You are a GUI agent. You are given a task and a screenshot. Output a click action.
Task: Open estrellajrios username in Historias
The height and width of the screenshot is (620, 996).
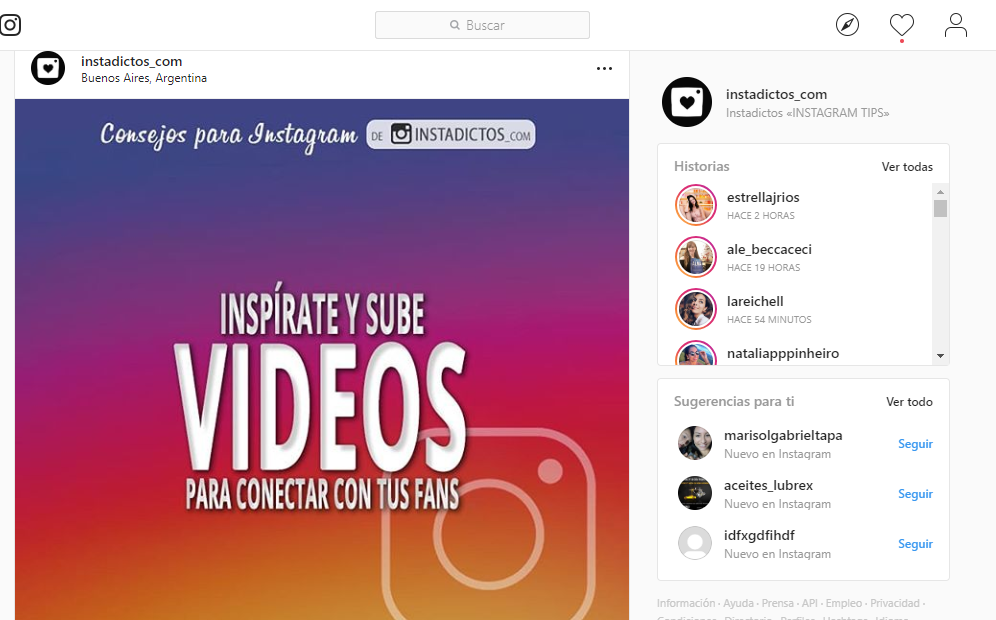[763, 198]
